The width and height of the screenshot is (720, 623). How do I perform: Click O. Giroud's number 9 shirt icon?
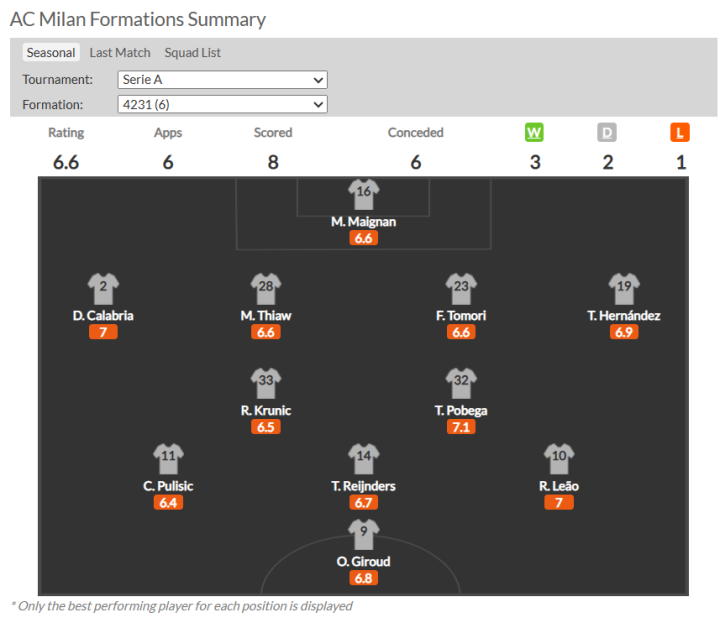click(x=363, y=534)
